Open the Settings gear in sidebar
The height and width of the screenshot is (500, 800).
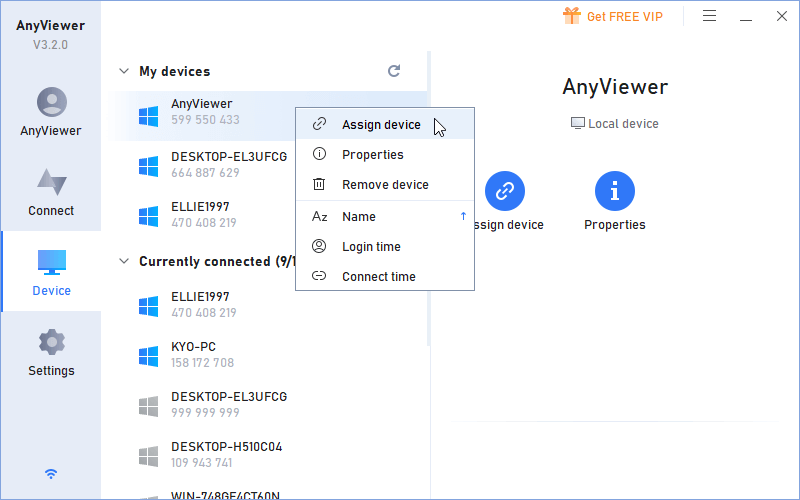coord(51,343)
